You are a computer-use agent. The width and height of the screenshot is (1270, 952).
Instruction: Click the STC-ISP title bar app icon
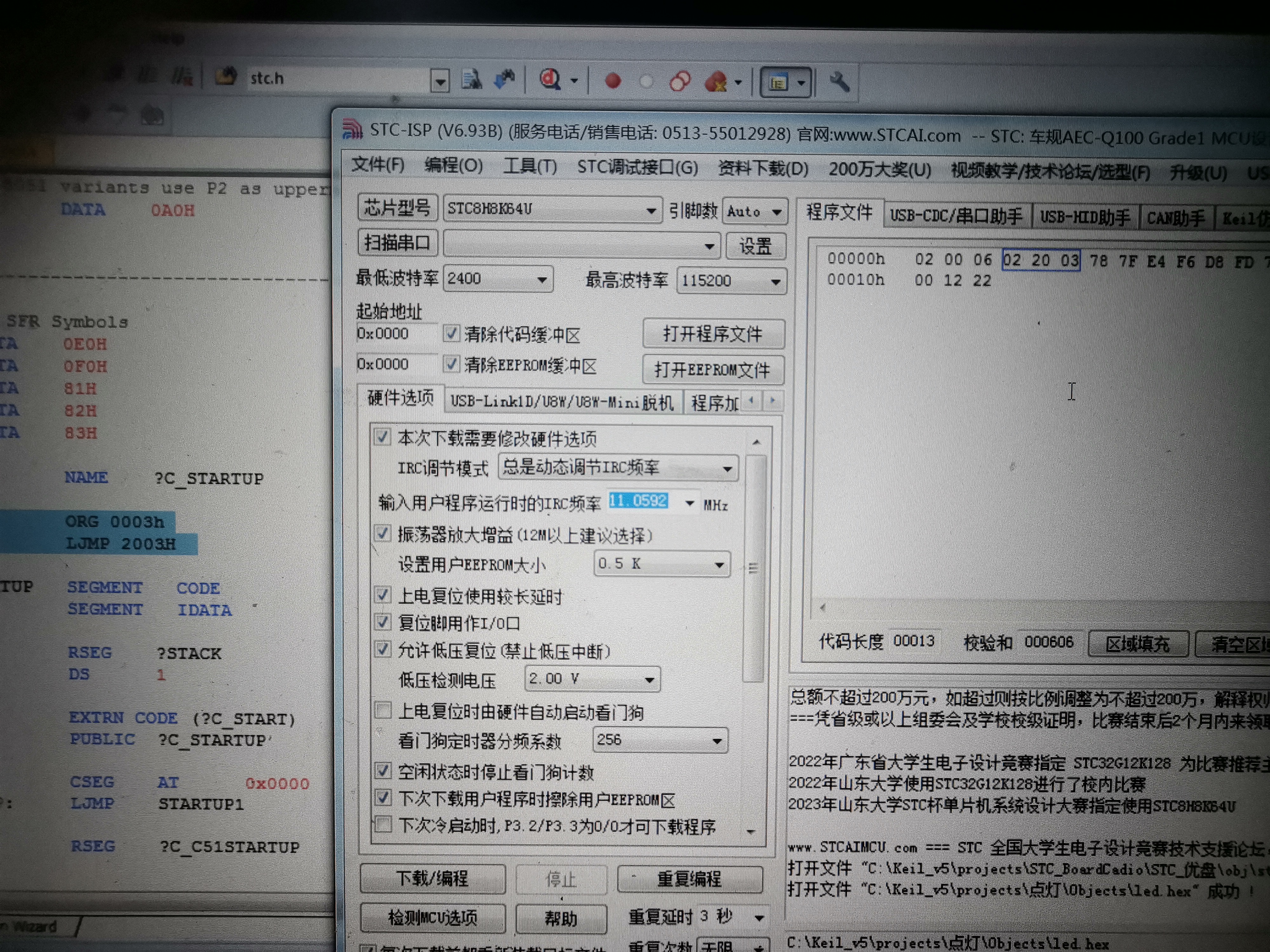352,129
